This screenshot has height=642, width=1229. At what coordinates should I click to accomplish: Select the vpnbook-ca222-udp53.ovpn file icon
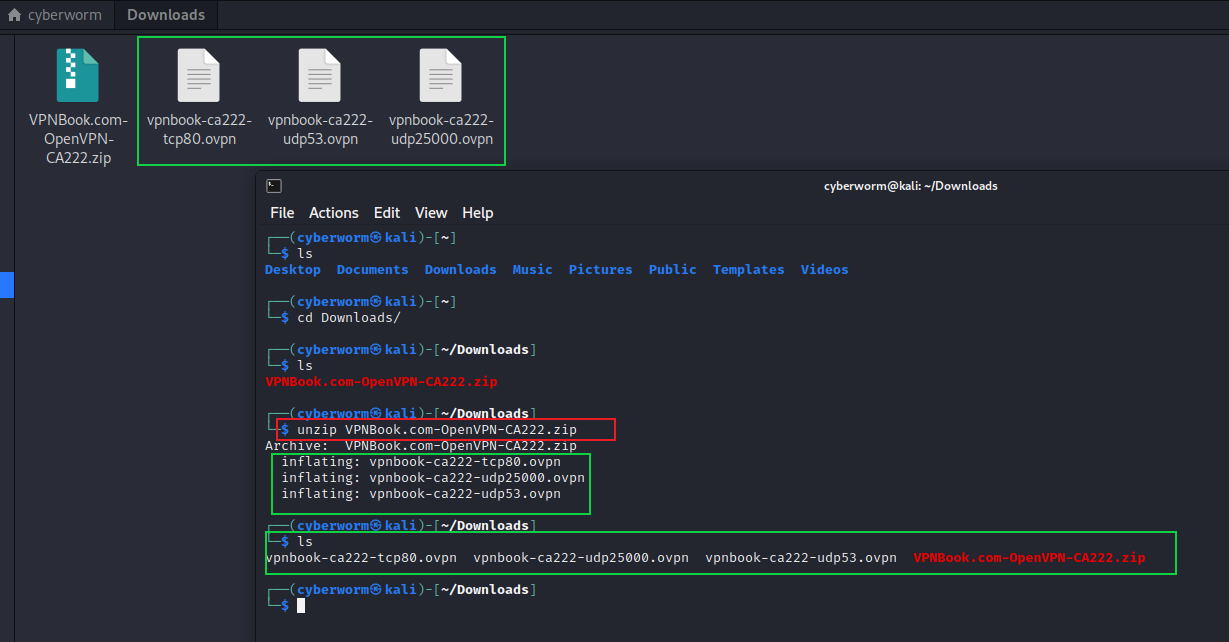319,76
